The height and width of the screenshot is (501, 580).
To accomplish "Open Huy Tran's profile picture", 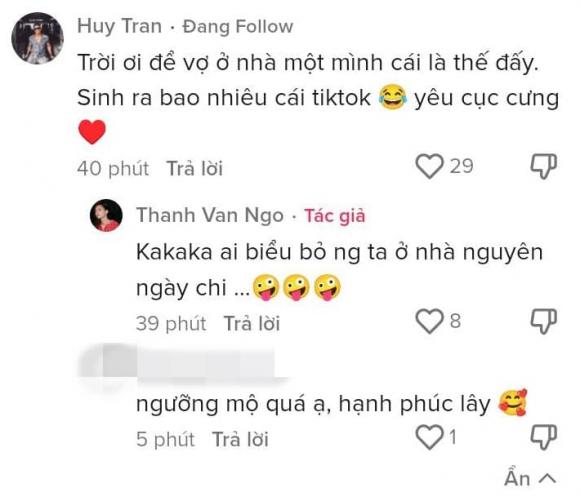I will coord(37,38).
